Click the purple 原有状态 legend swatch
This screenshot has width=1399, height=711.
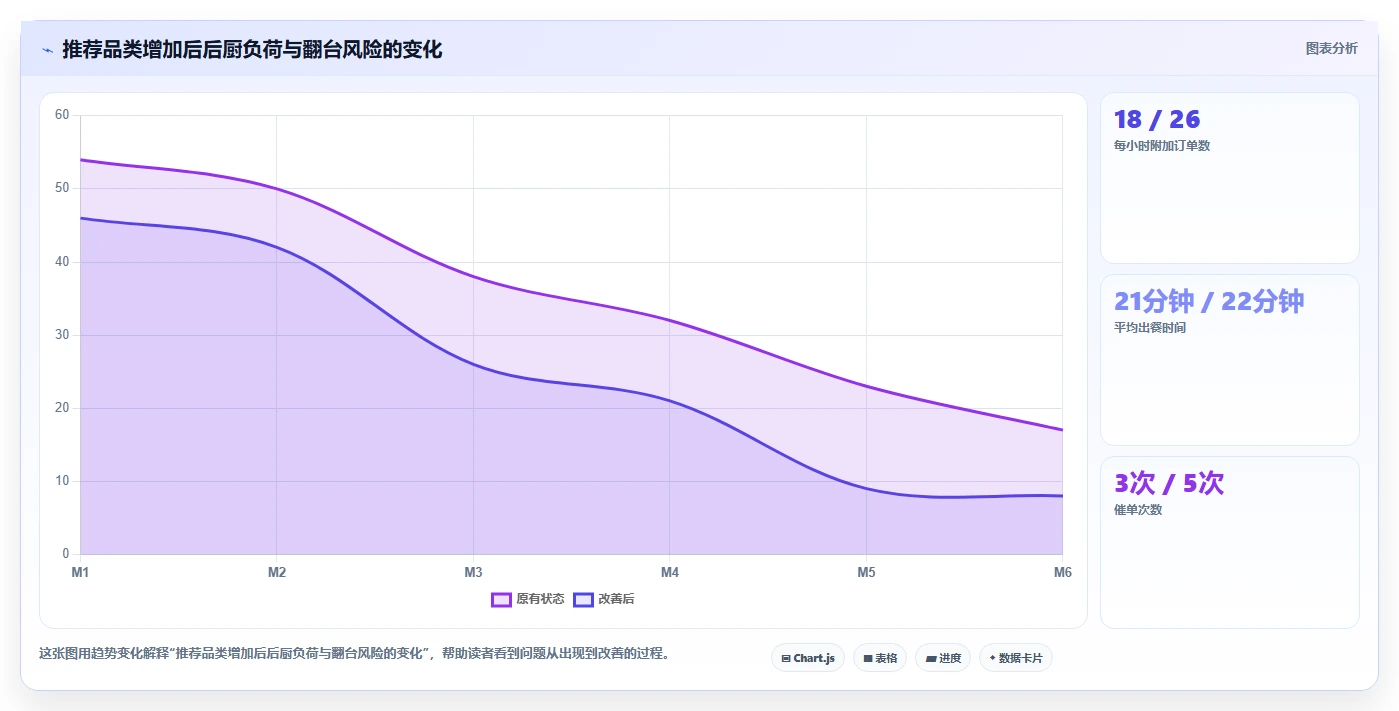pyautogui.click(x=501, y=599)
